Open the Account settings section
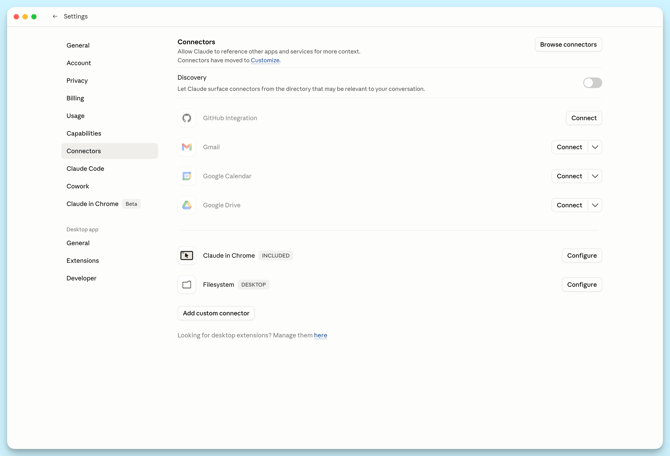This screenshot has width=670, height=456. 109,63
